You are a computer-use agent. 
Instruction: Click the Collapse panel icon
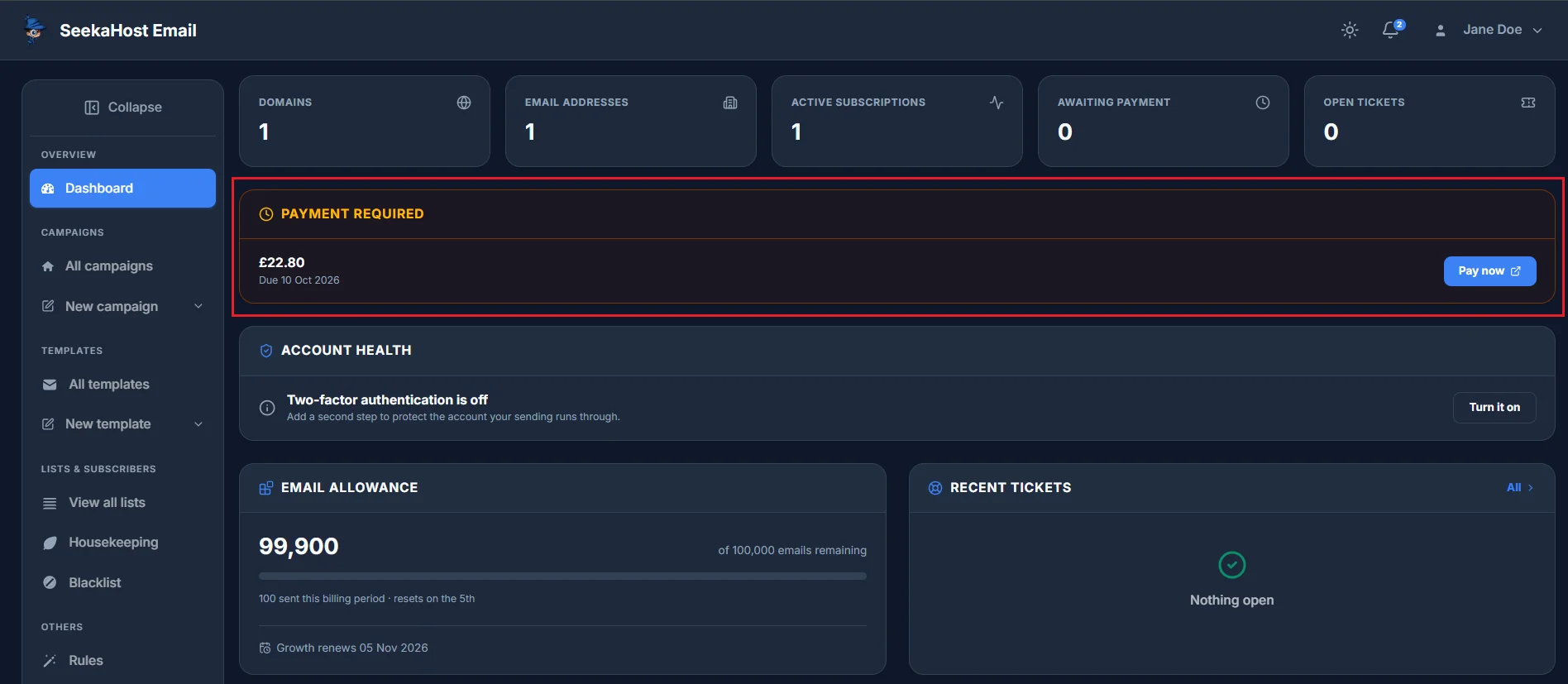tap(92, 108)
